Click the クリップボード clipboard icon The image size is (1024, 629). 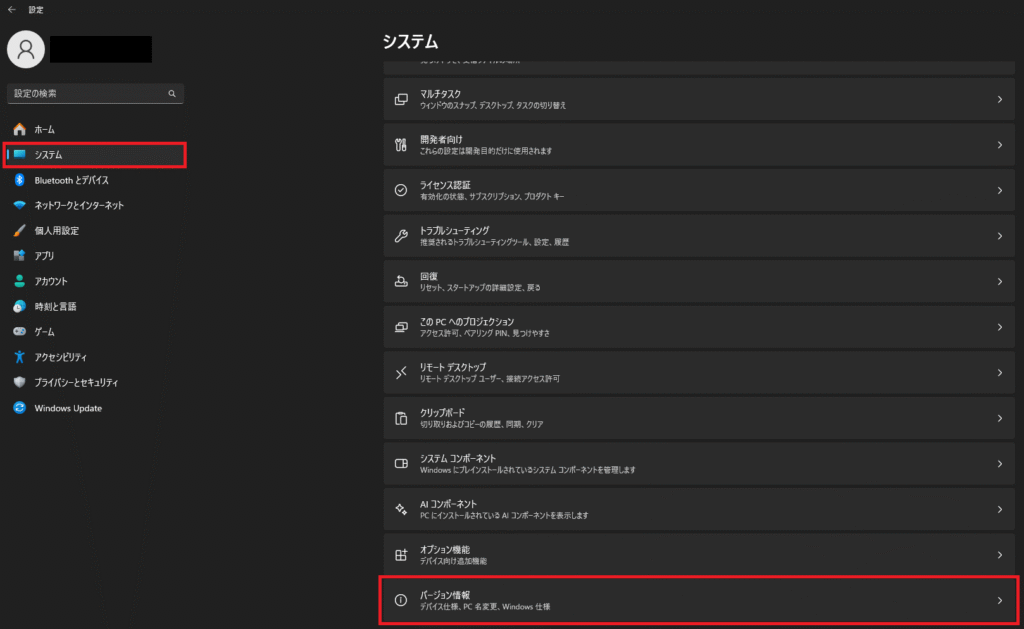[x=401, y=418]
